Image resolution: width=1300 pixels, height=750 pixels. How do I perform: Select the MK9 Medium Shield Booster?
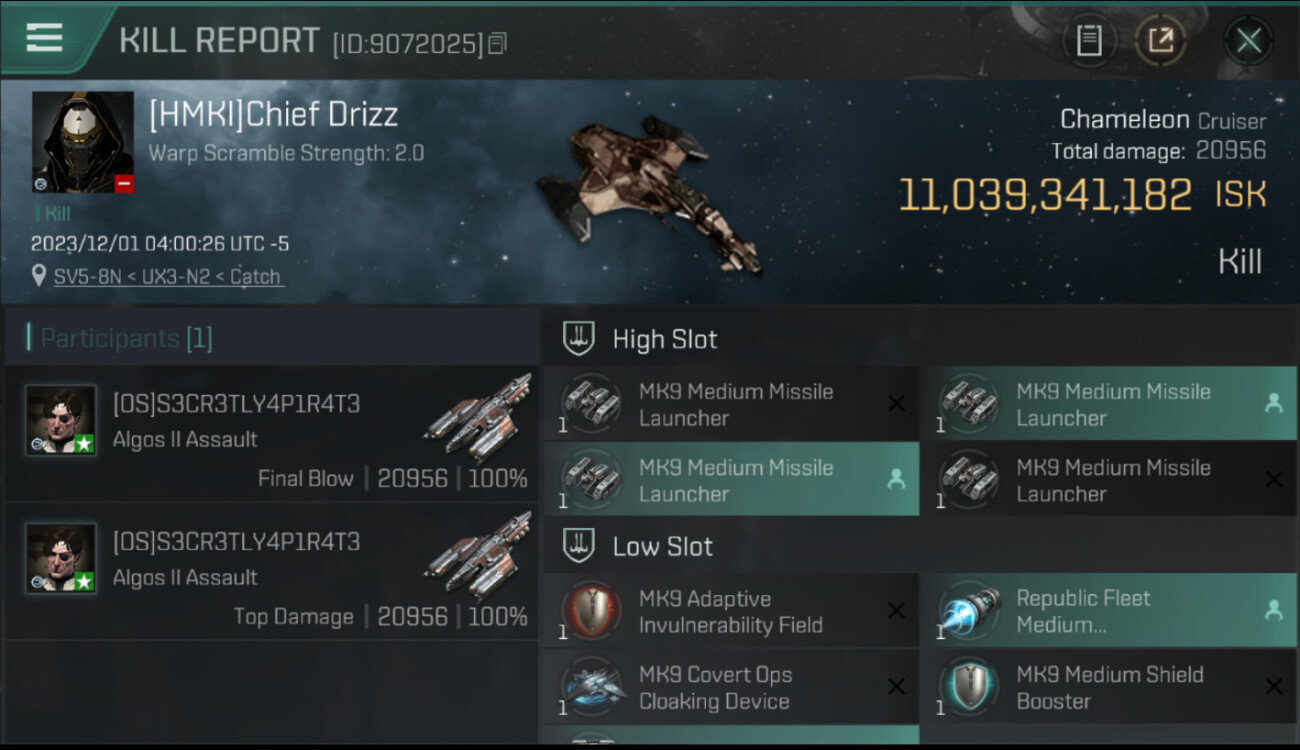(1109, 687)
